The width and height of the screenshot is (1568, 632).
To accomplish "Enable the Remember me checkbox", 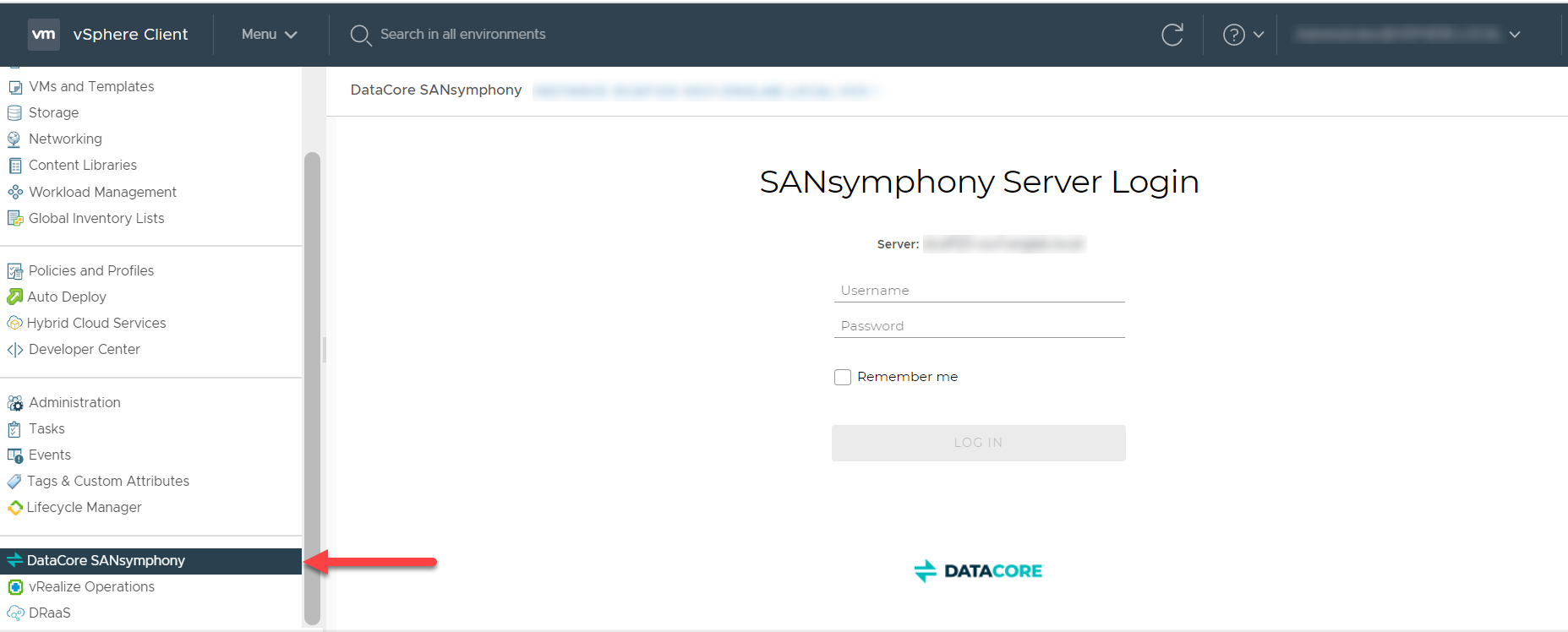I will pyautogui.click(x=843, y=377).
